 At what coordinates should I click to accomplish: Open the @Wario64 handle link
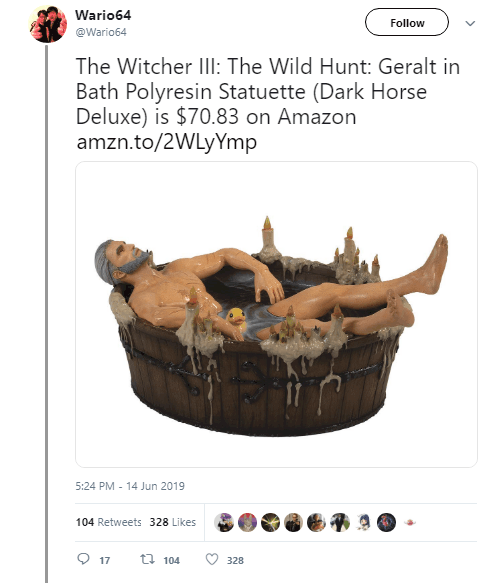(x=101, y=32)
